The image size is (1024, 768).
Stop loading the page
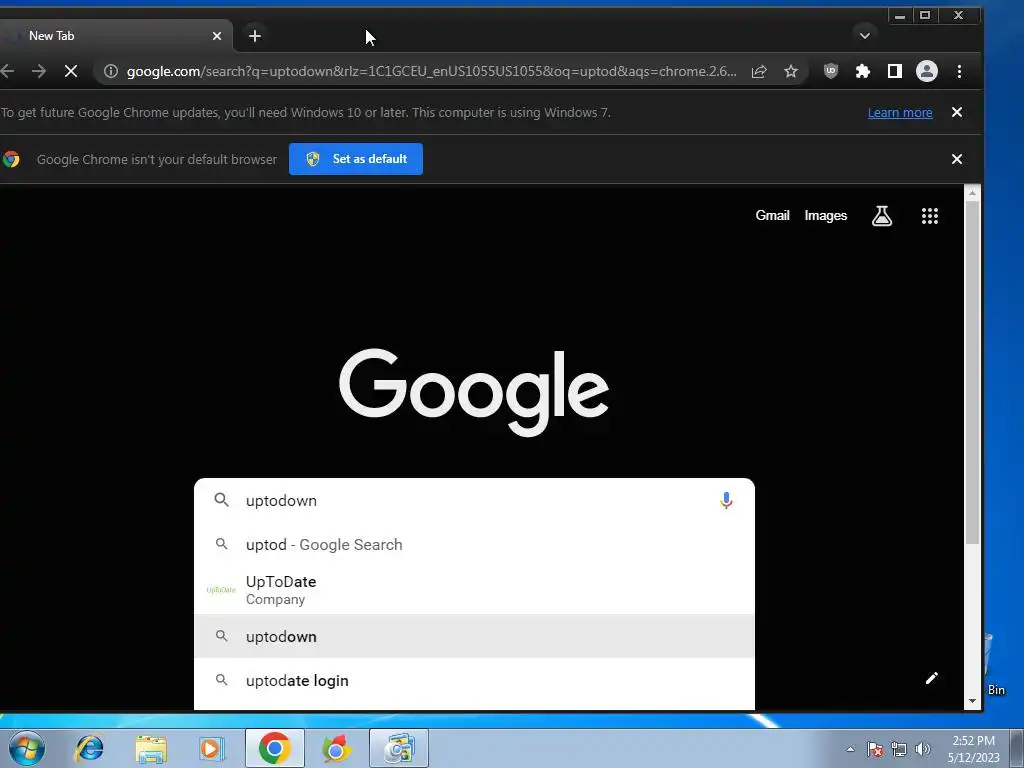click(x=71, y=71)
